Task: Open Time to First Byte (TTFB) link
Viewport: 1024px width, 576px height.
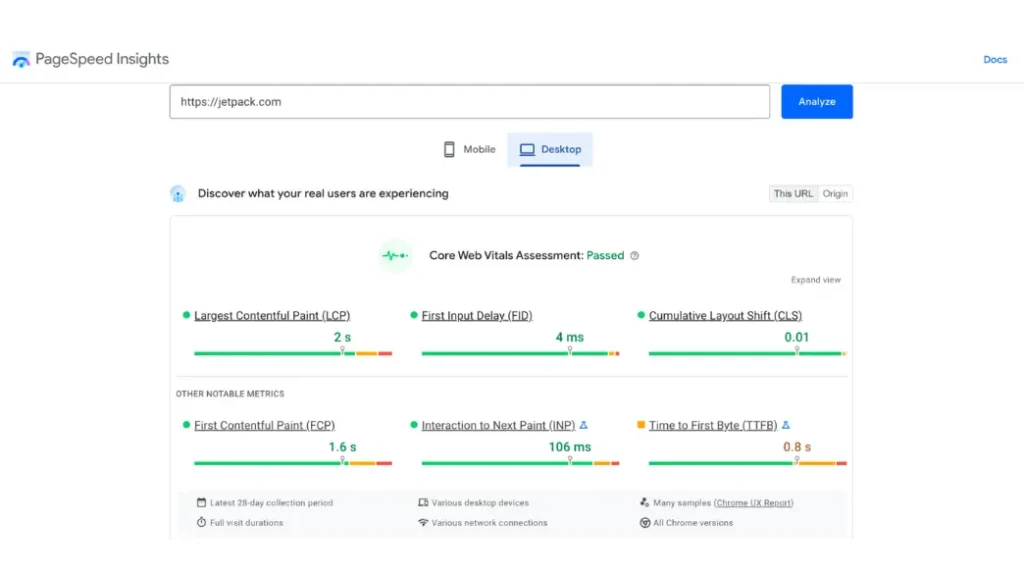Action: 712,425
